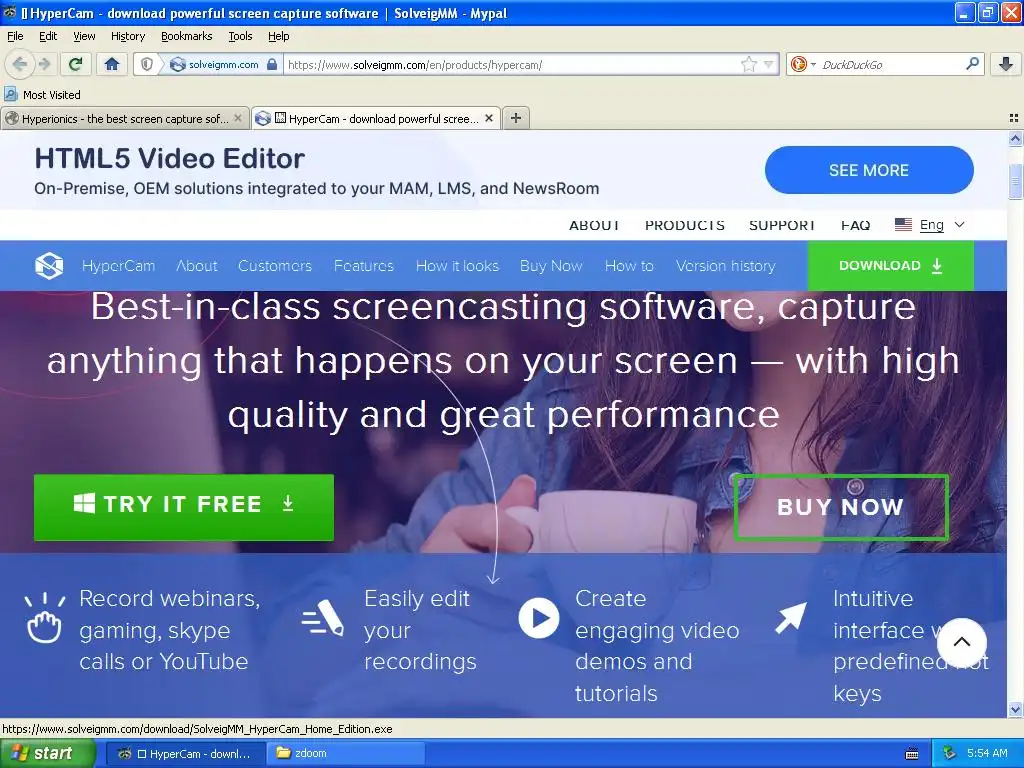Go to the Buy Now nav link
This screenshot has width=1024, height=768.
(551, 266)
